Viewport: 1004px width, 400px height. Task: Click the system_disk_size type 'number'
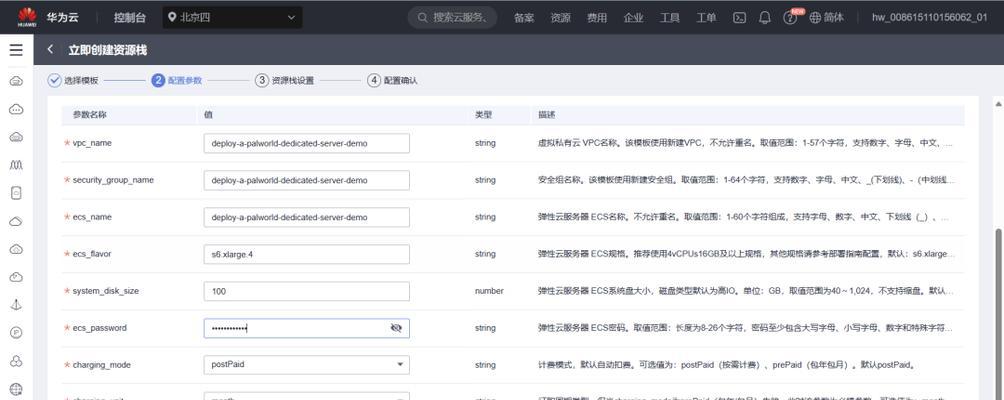tap(489, 291)
